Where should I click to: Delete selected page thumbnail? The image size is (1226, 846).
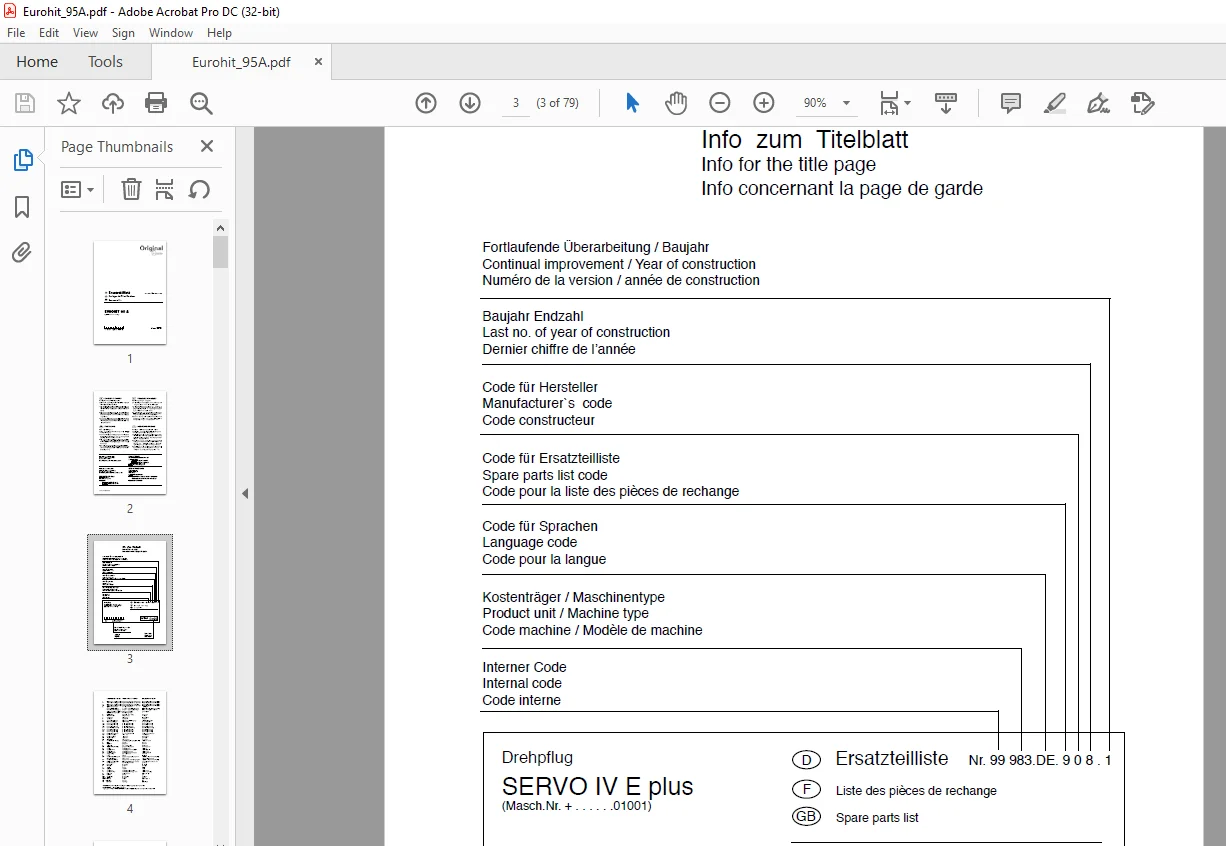pos(131,189)
